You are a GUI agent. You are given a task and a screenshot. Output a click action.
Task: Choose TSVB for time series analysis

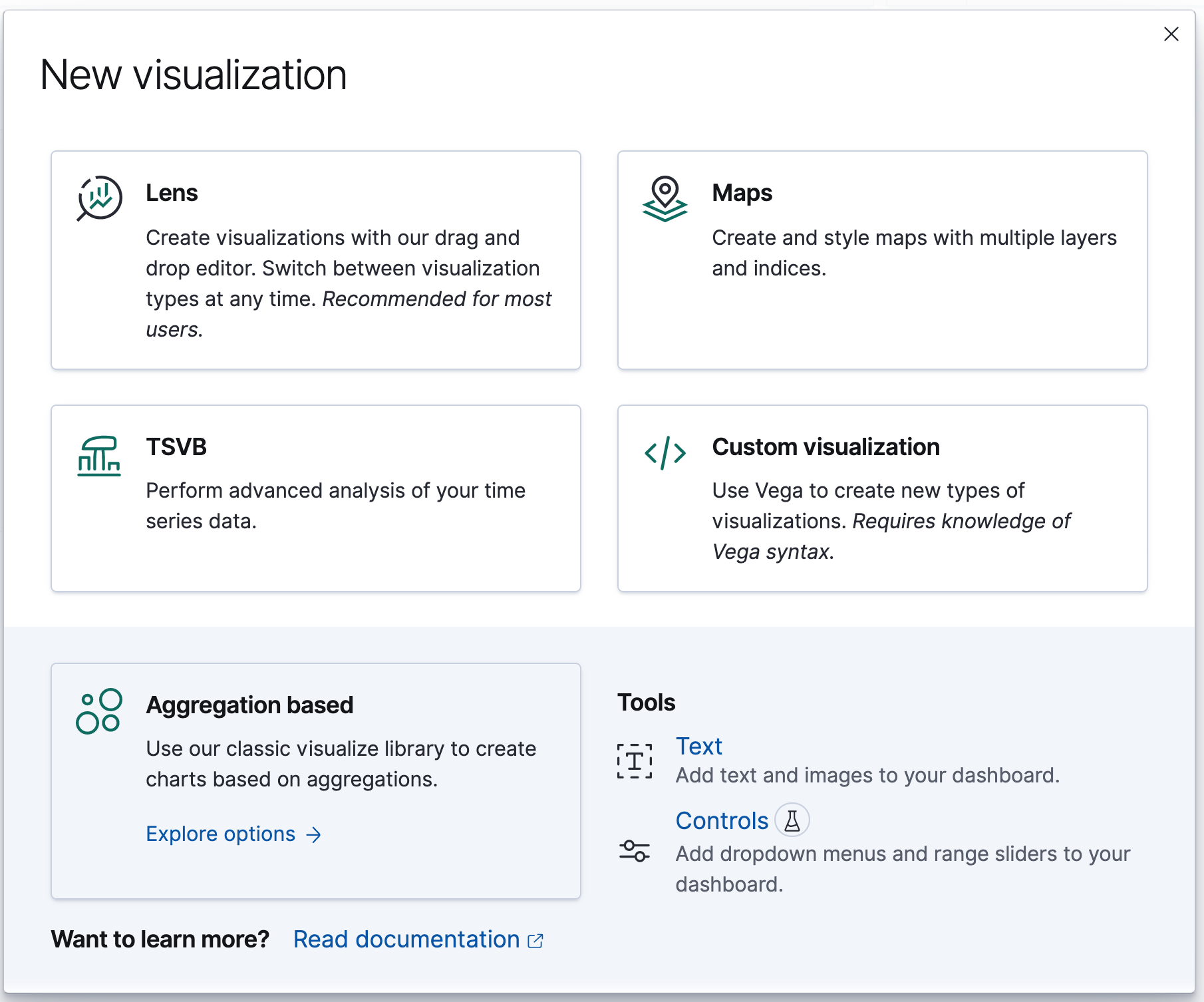click(315, 498)
